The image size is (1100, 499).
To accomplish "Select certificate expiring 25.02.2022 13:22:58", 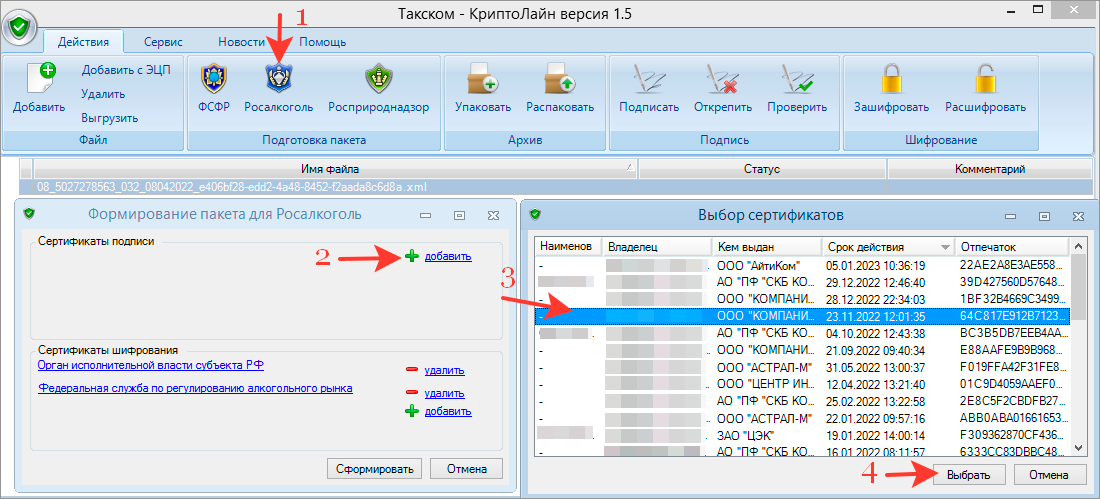I will click(x=803, y=401).
